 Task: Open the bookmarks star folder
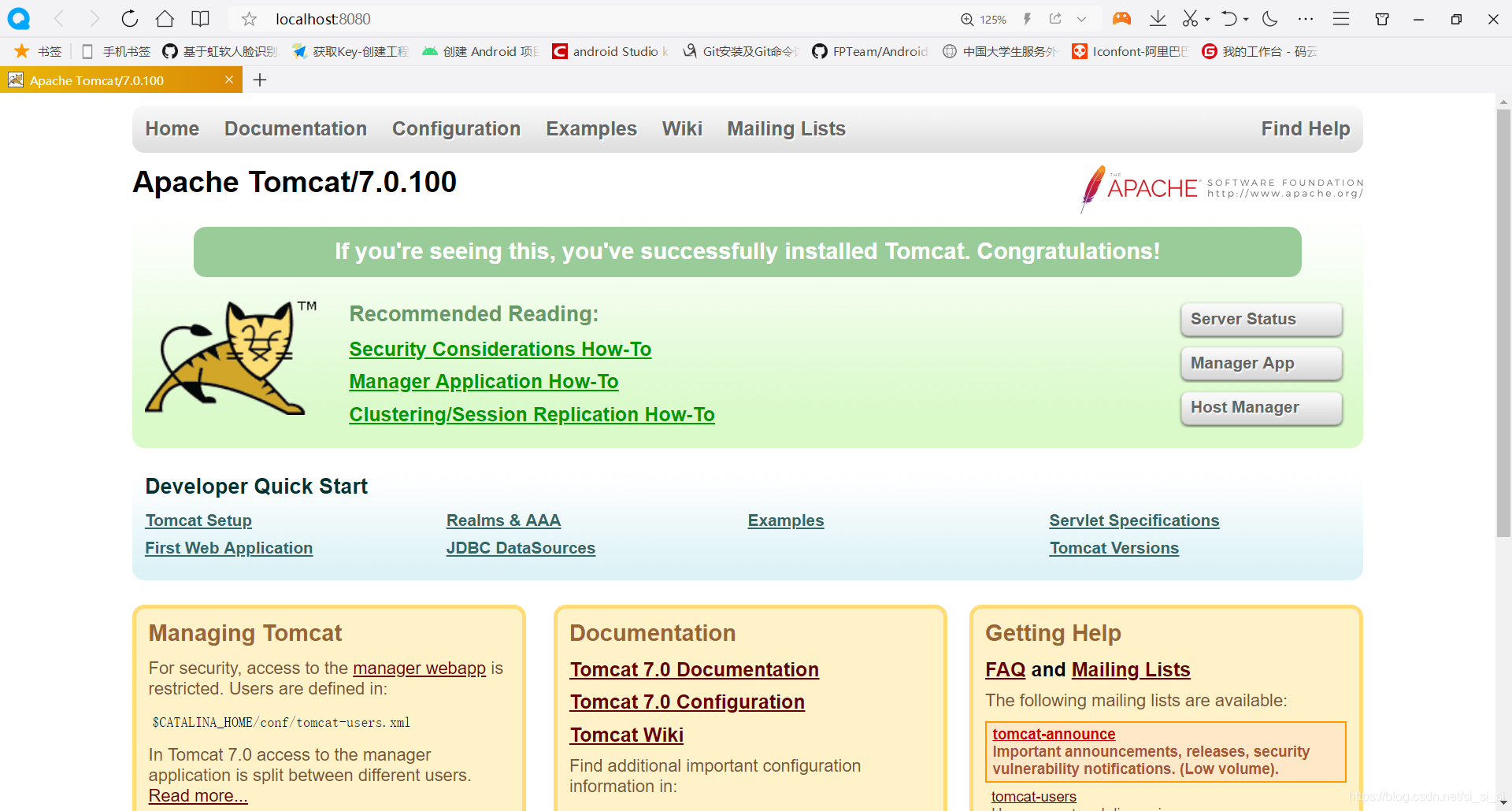38,51
